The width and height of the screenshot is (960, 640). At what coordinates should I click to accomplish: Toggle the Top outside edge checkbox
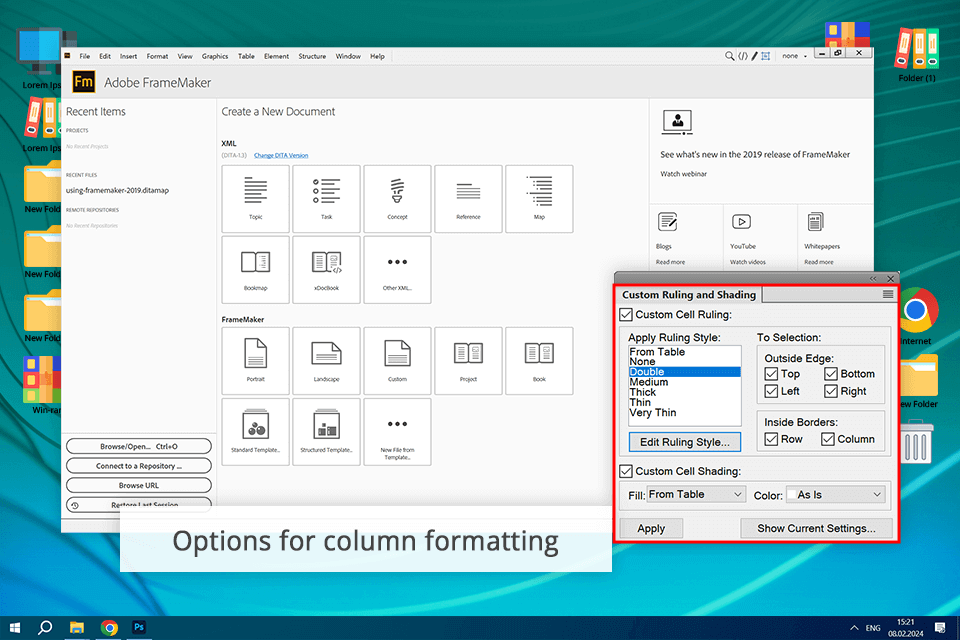(x=771, y=374)
